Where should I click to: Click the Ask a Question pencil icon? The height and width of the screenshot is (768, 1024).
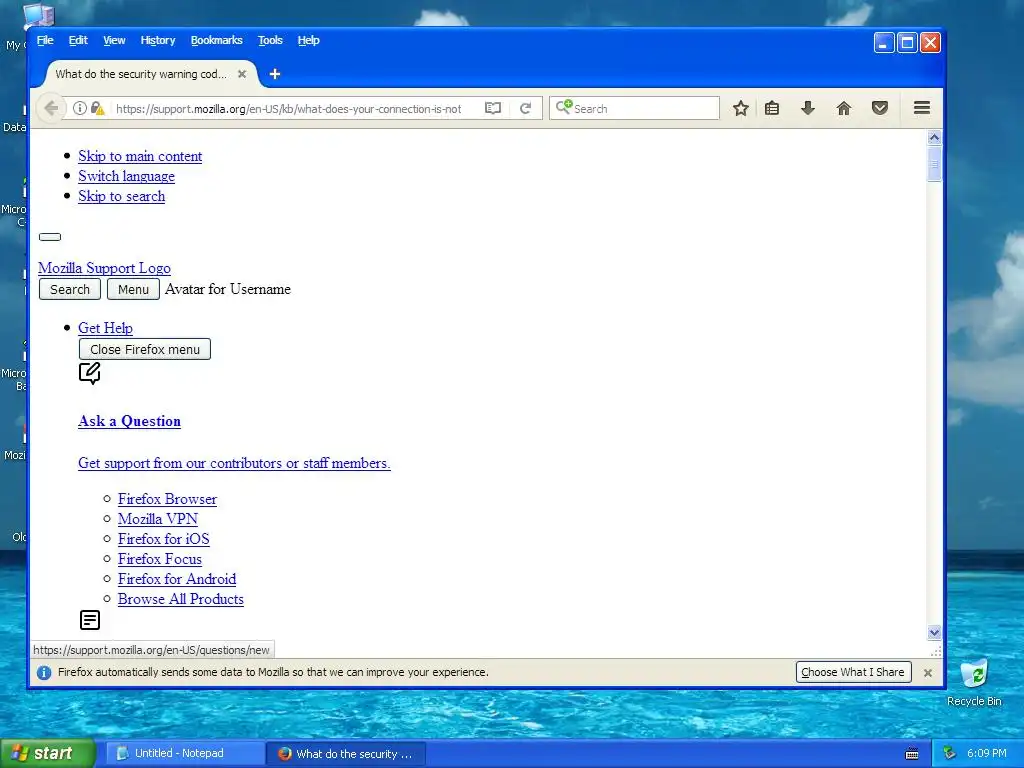pos(89,374)
